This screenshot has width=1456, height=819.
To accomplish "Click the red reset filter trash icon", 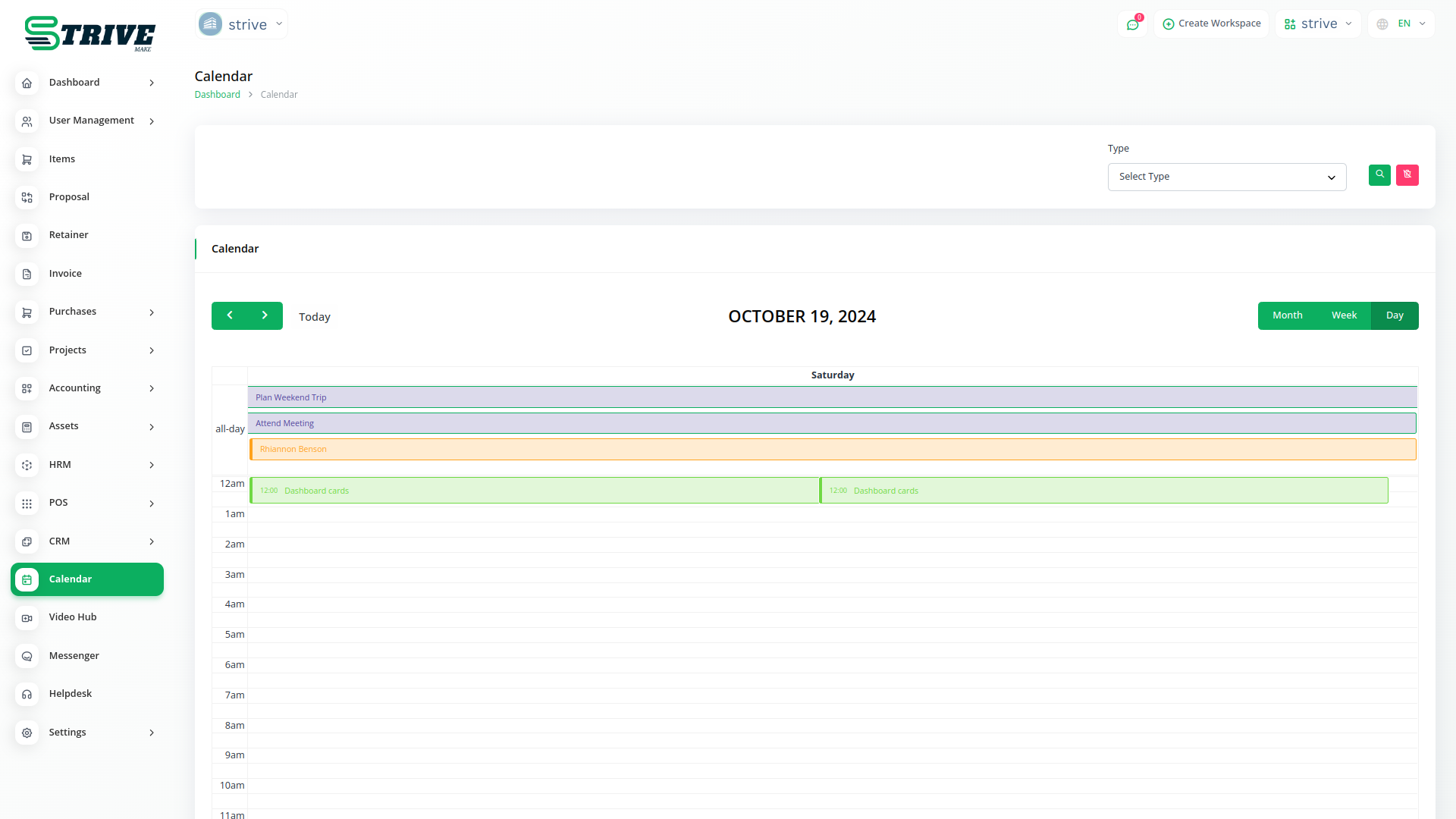I will (1407, 175).
